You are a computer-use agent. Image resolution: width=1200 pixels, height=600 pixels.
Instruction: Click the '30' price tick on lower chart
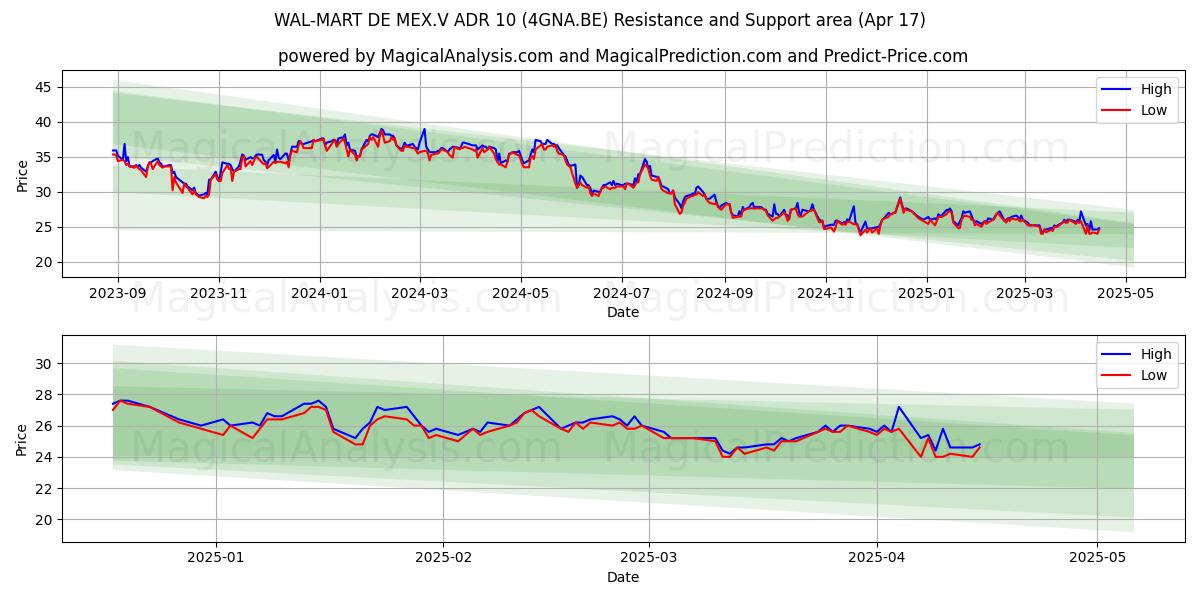coord(45,364)
